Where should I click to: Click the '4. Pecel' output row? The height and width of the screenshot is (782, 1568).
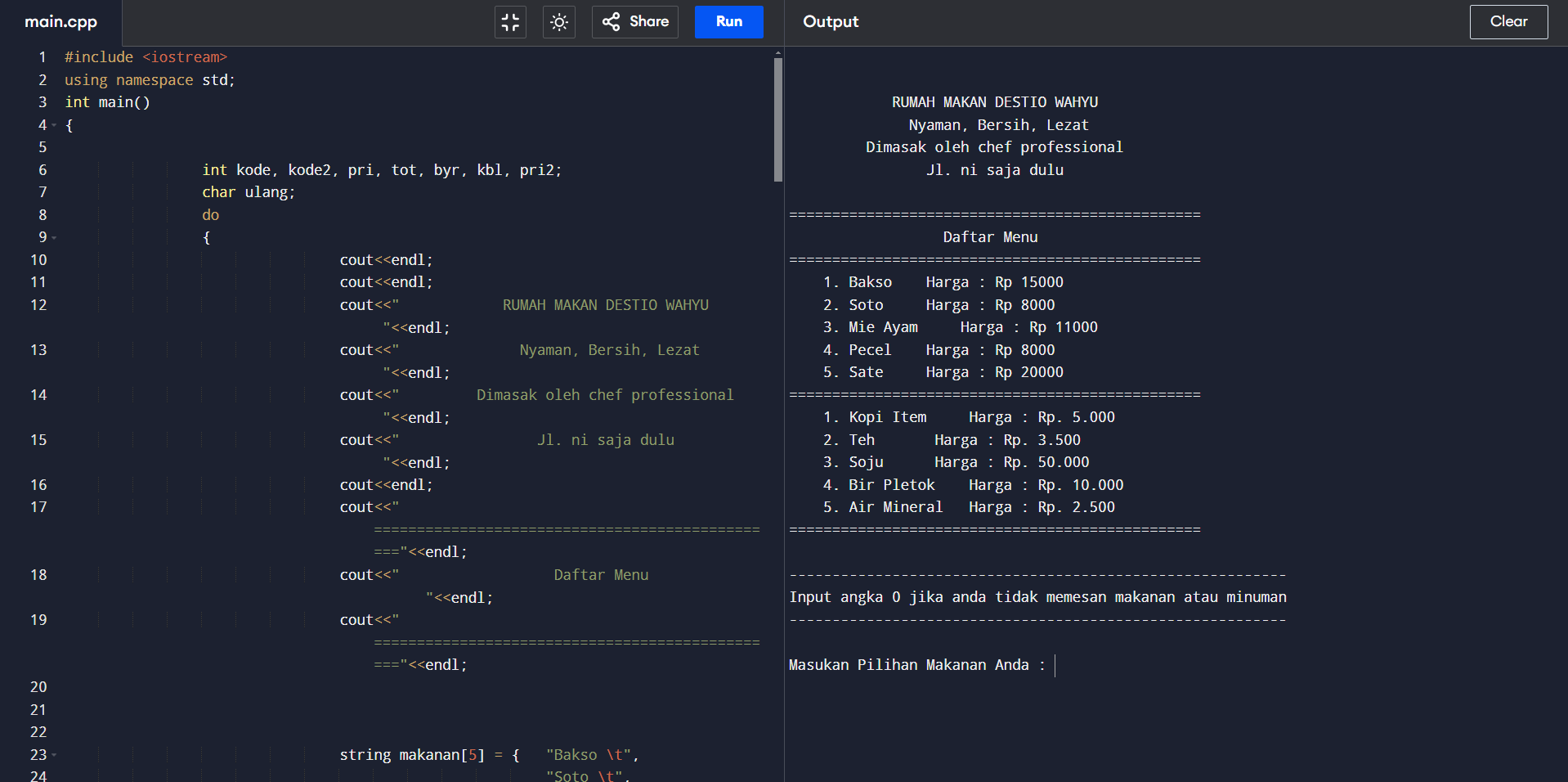[939, 350]
